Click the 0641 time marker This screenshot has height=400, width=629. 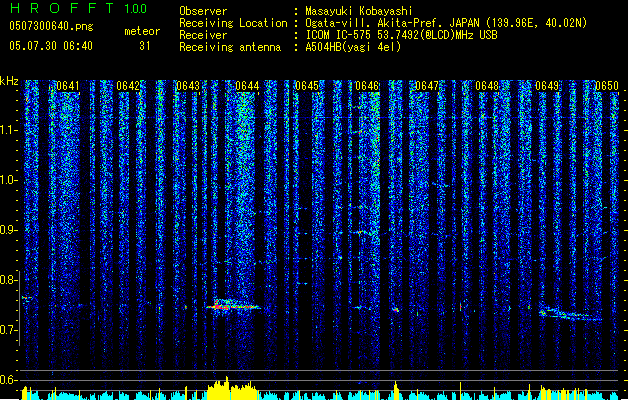coord(68,86)
